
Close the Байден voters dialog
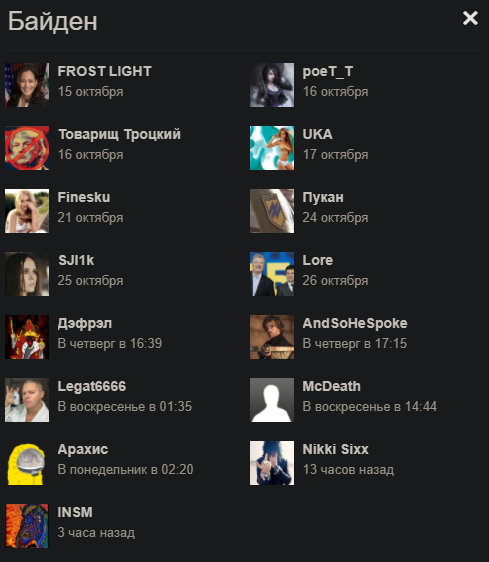click(470, 18)
